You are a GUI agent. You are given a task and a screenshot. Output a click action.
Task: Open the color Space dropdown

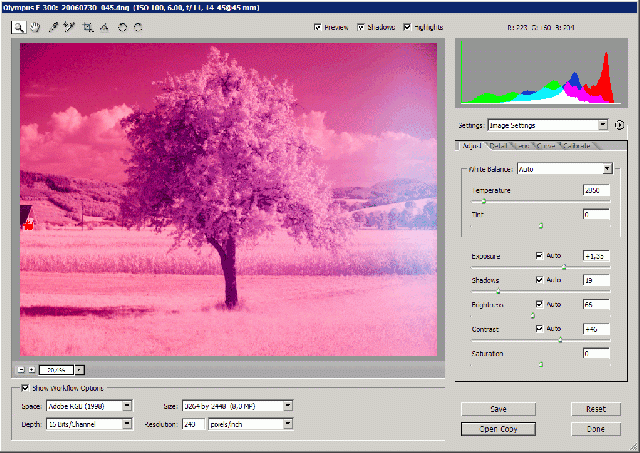tap(126, 405)
